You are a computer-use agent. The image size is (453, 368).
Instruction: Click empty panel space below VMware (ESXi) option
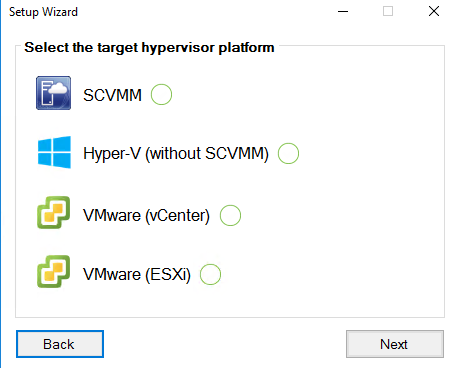230,302
